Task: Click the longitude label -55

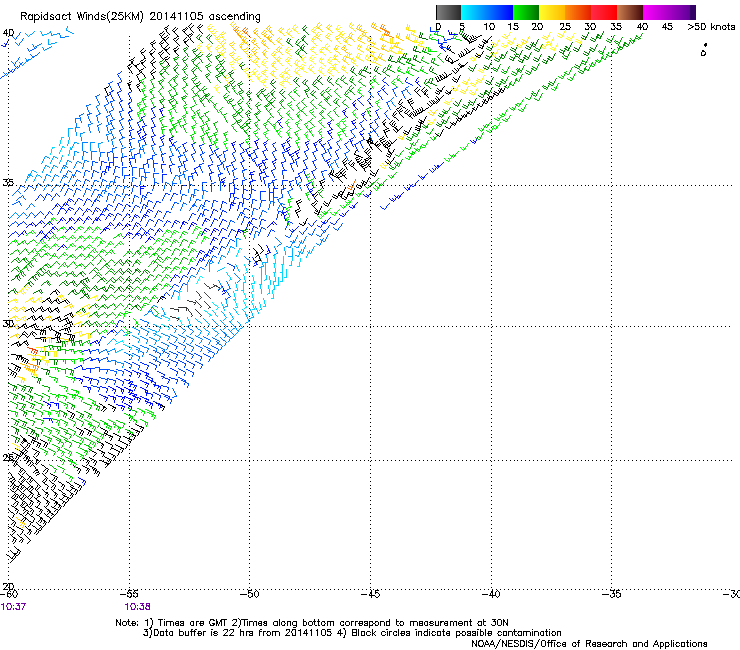Action: [129, 594]
